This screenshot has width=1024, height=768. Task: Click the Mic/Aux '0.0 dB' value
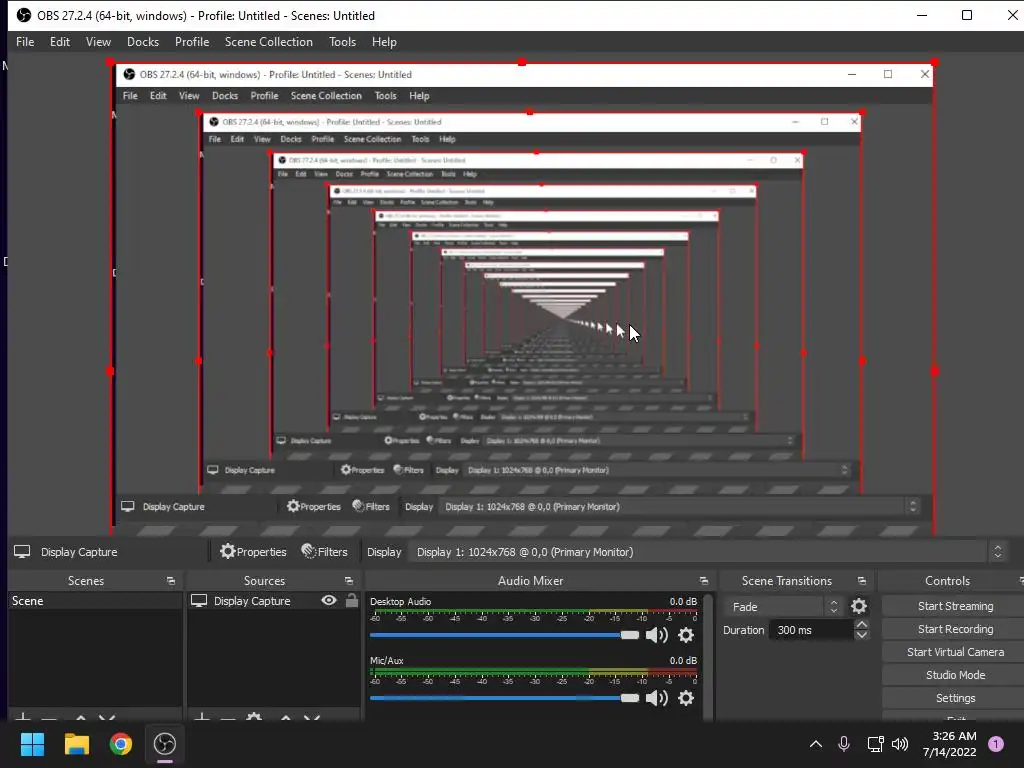point(682,660)
